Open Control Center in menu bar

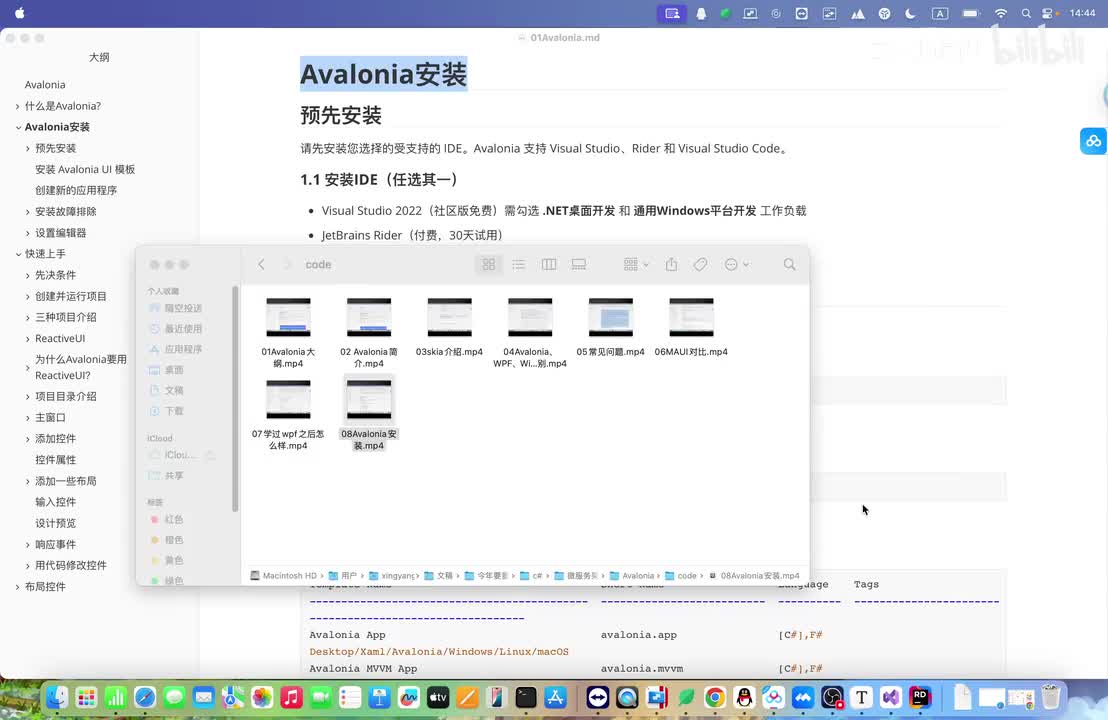1047,13
